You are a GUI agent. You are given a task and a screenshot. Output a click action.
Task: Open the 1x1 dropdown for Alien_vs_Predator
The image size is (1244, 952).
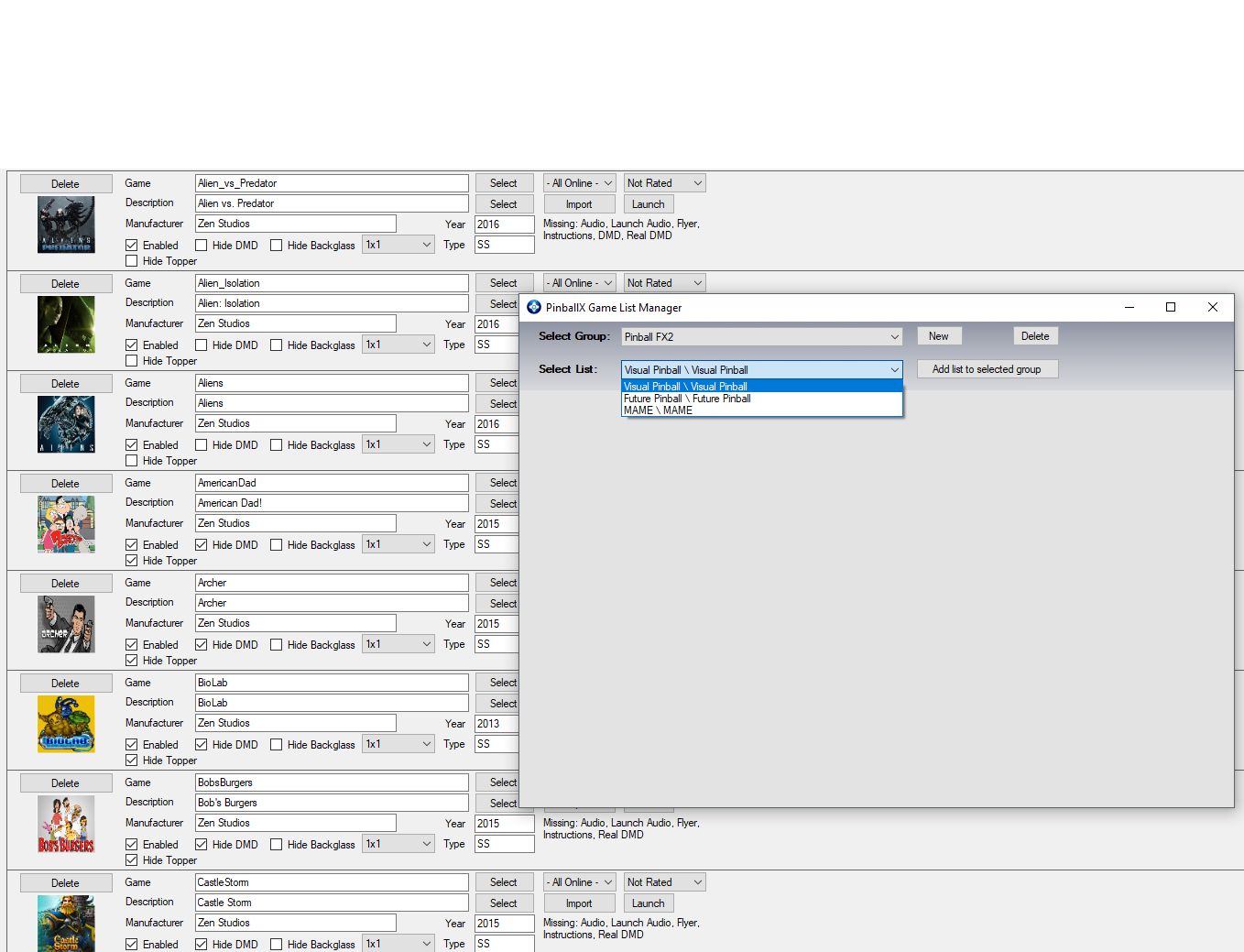point(398,245)
